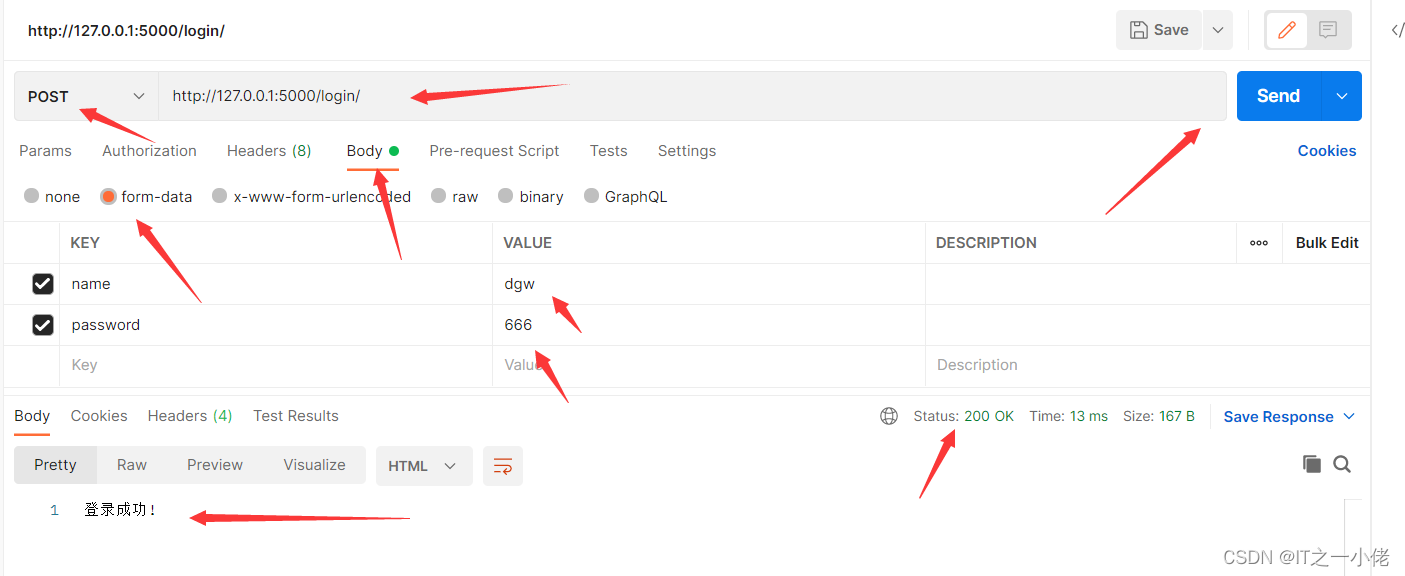Switch to Preview response view
The image size is (1405, 576).
tap(215, 465)
